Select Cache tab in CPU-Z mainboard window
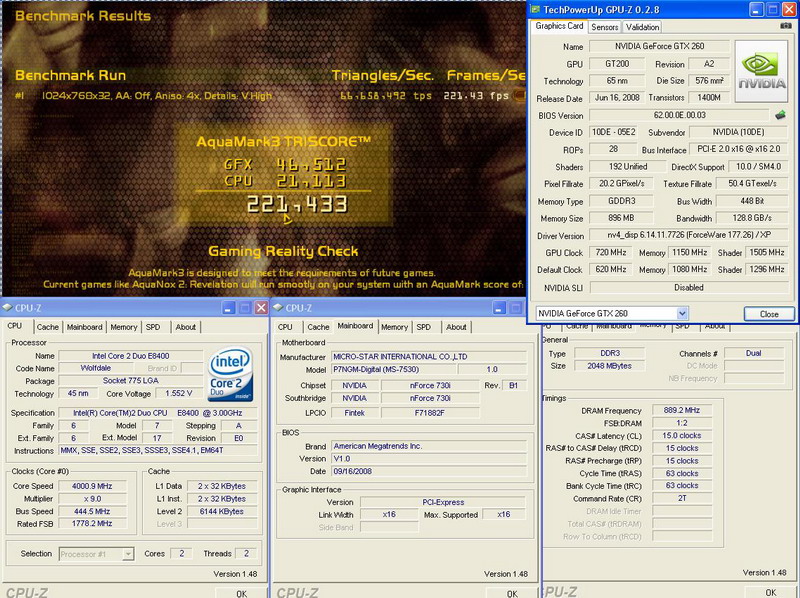This screenshot has height=598, width=800. point(318,327)
